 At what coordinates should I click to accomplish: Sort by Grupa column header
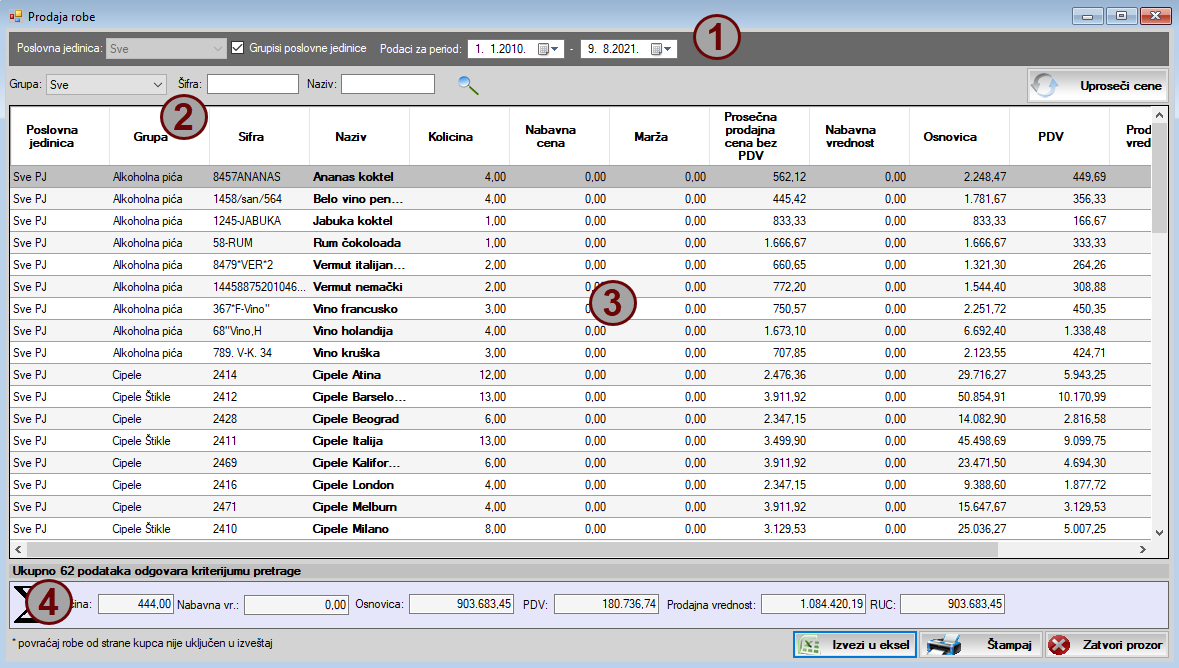pyautogui.click(x=159, y=136)
